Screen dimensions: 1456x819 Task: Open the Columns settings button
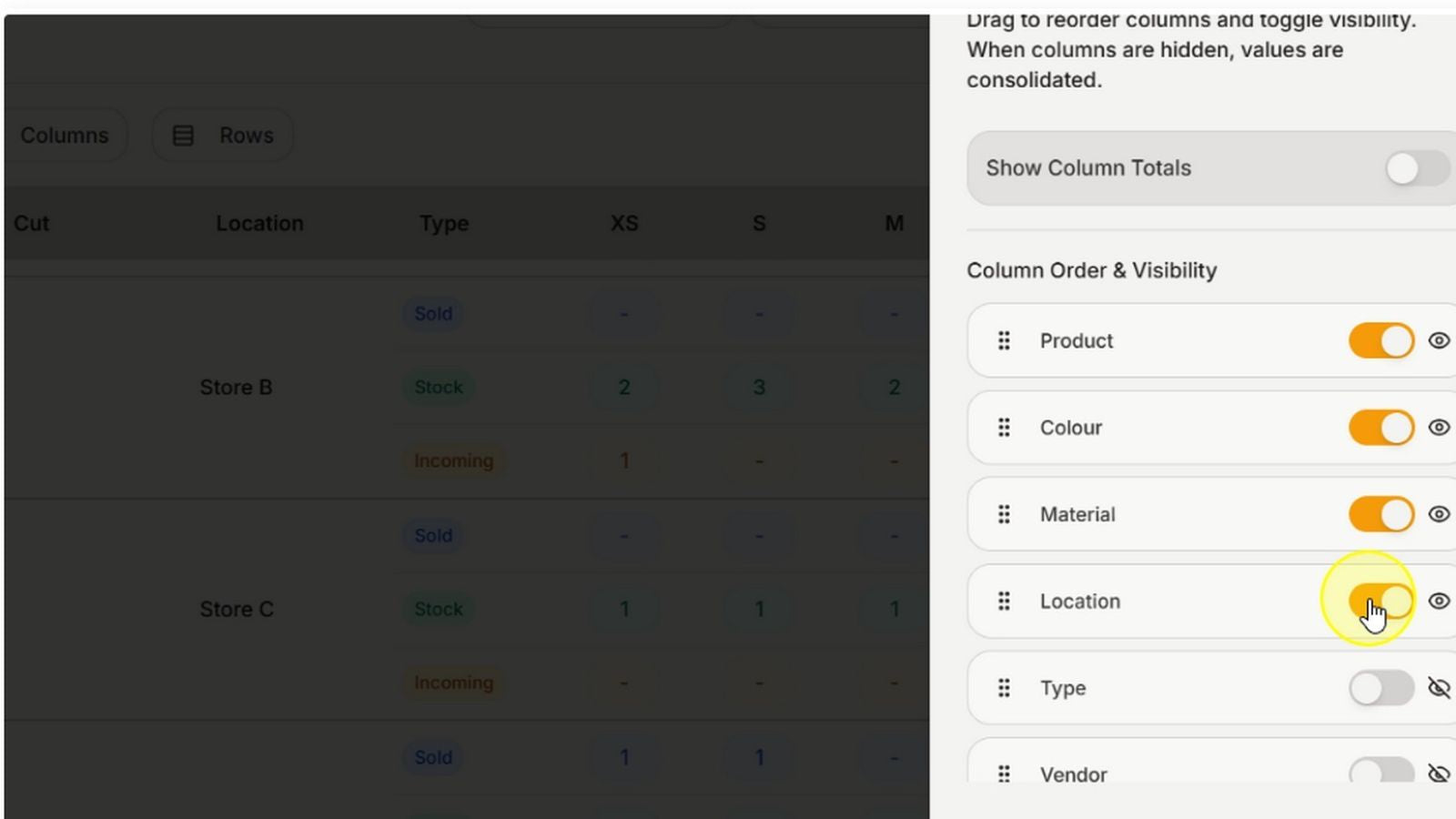[x=64, y=136]
